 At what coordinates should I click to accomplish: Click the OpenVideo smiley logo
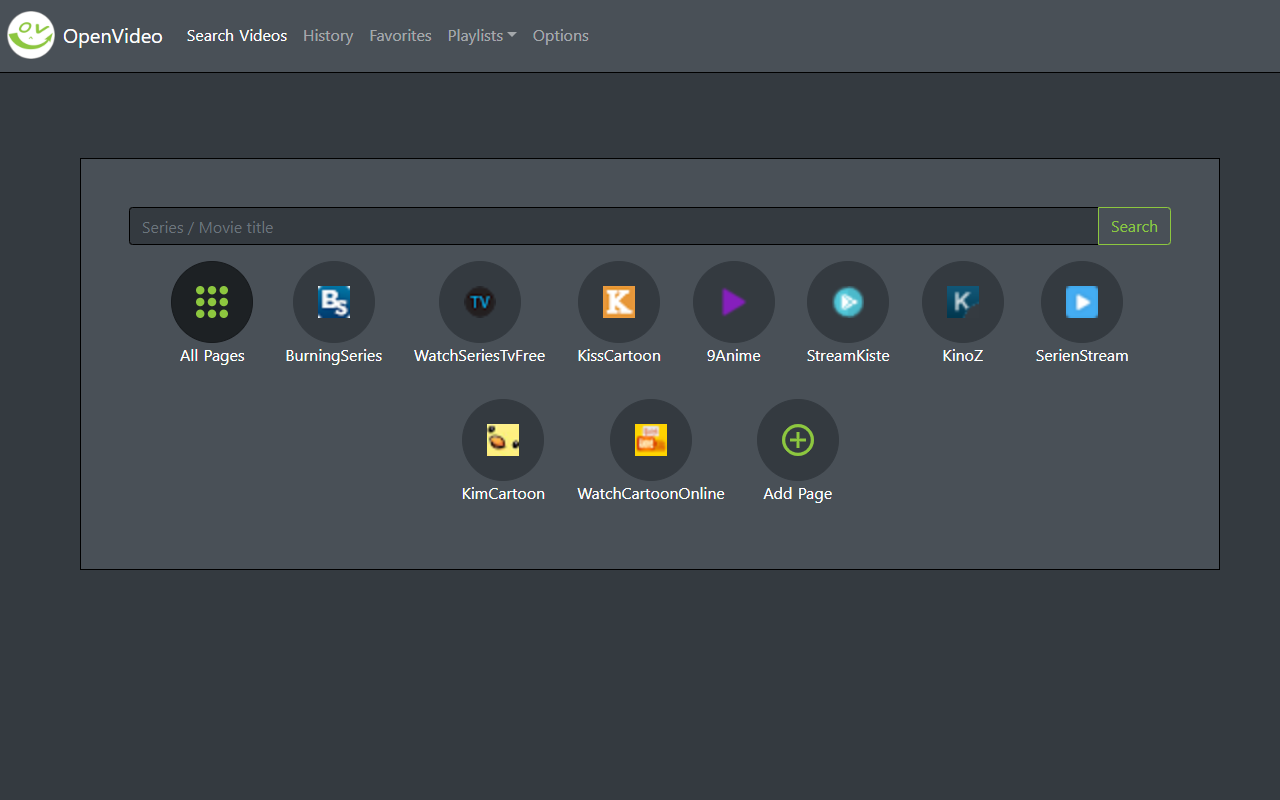click(x=31, y=36)
